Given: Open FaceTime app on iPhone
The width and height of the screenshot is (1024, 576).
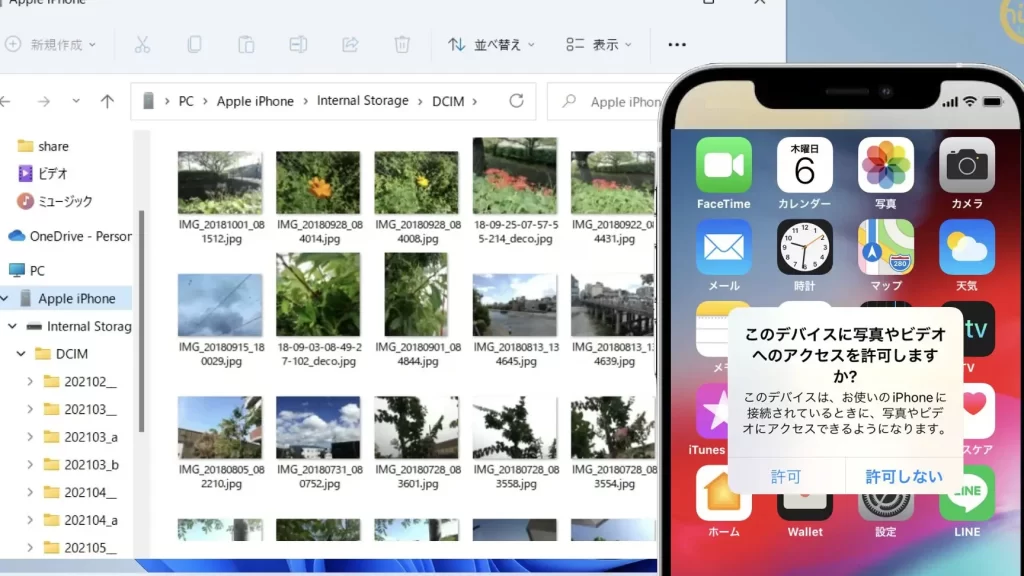Looking at the screenshot, I should point(724,165).
